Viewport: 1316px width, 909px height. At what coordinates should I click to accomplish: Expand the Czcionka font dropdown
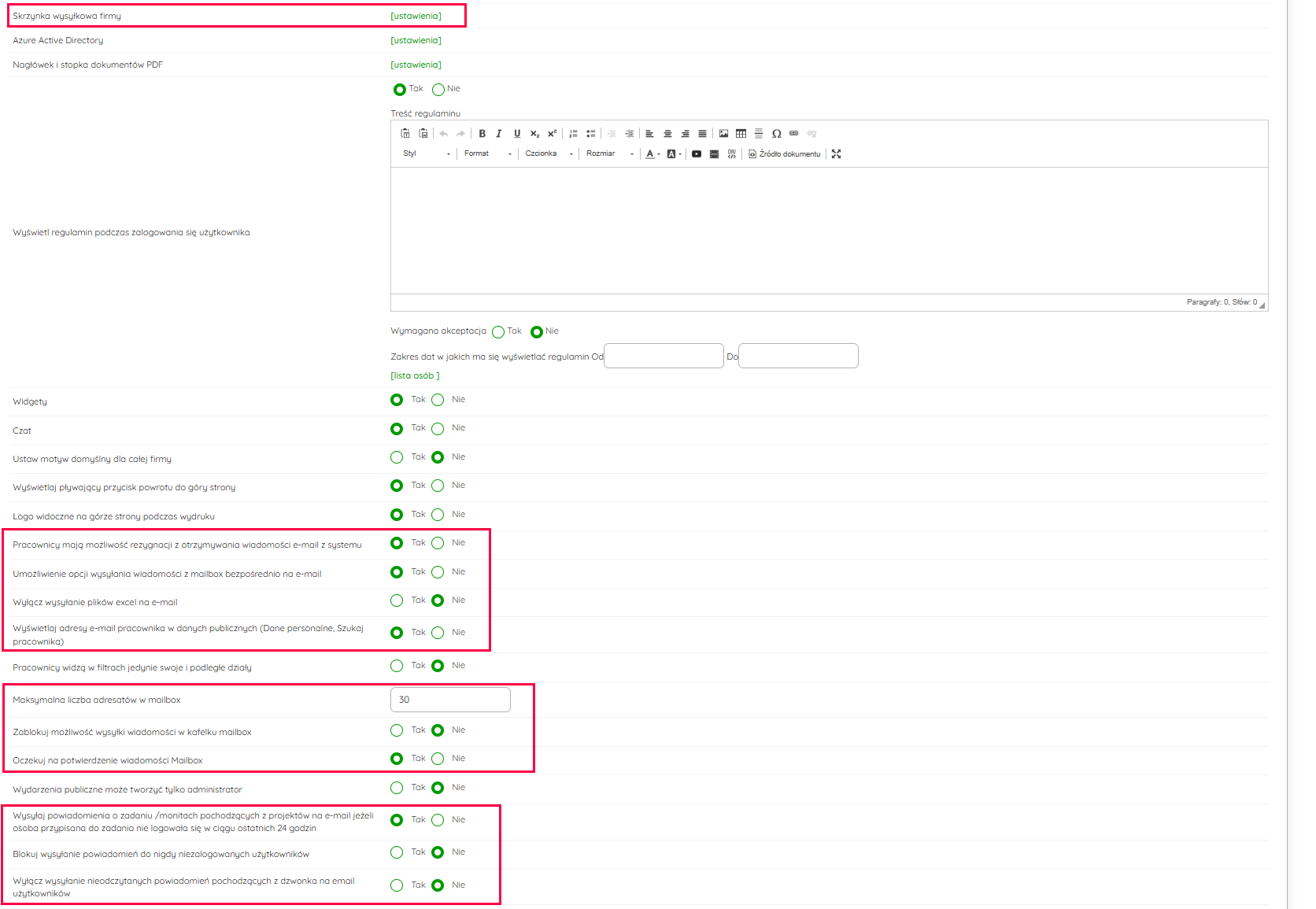549,154
